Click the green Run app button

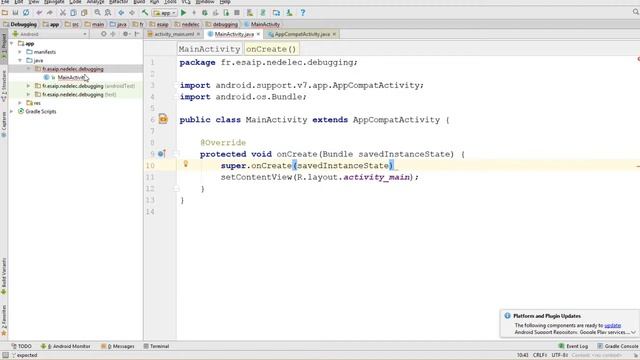click(x=183, y=13)
